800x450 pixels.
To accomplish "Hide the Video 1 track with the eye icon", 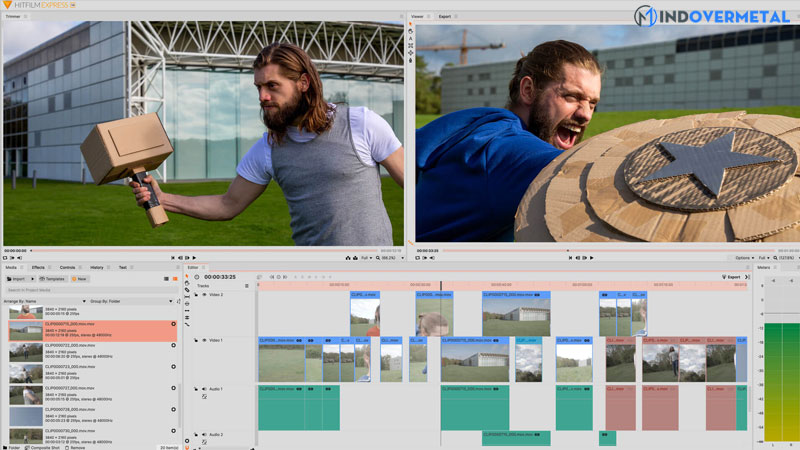I will pyautogui.click(x=204, y=341).
